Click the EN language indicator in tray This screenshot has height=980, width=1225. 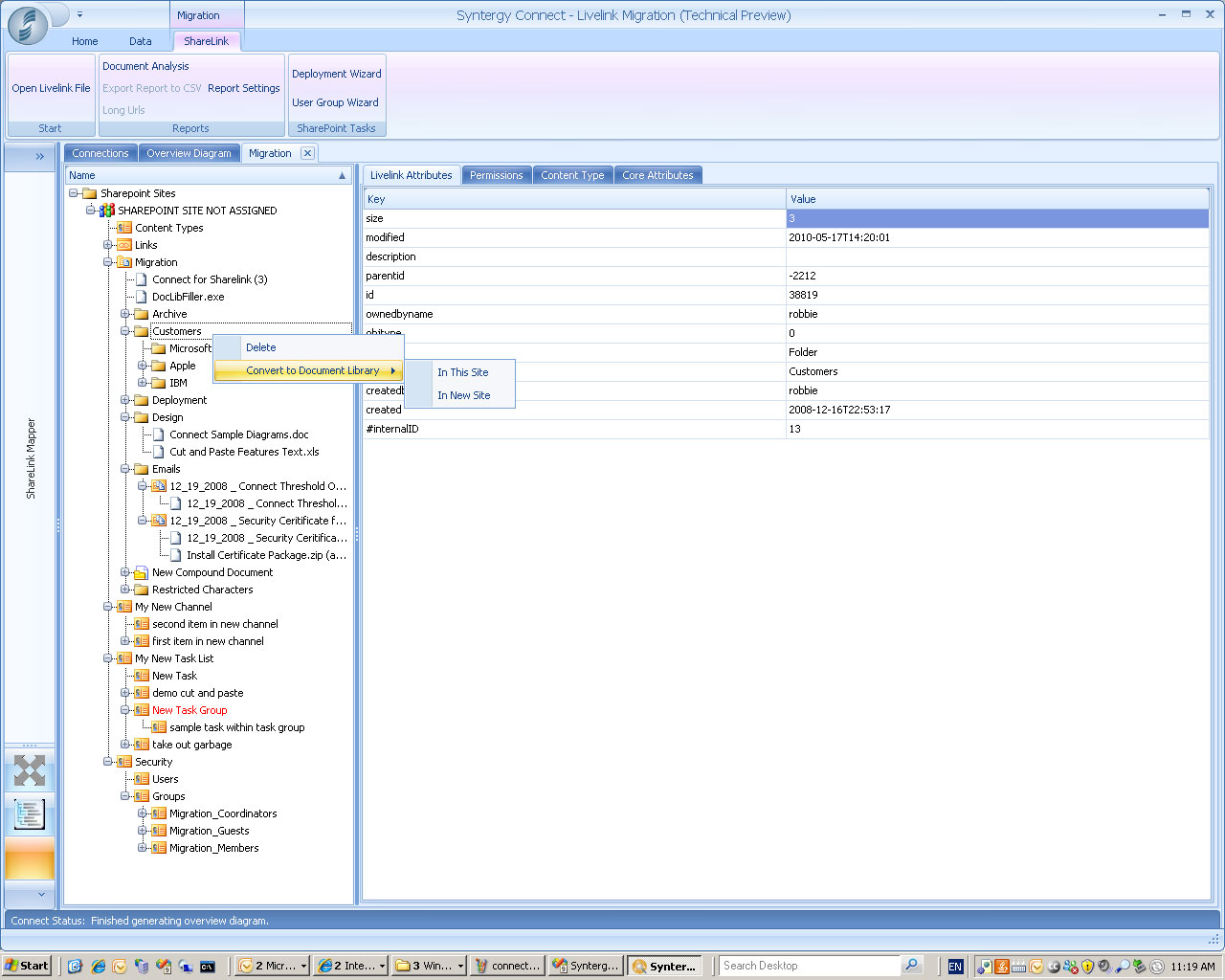click(955, 967)
